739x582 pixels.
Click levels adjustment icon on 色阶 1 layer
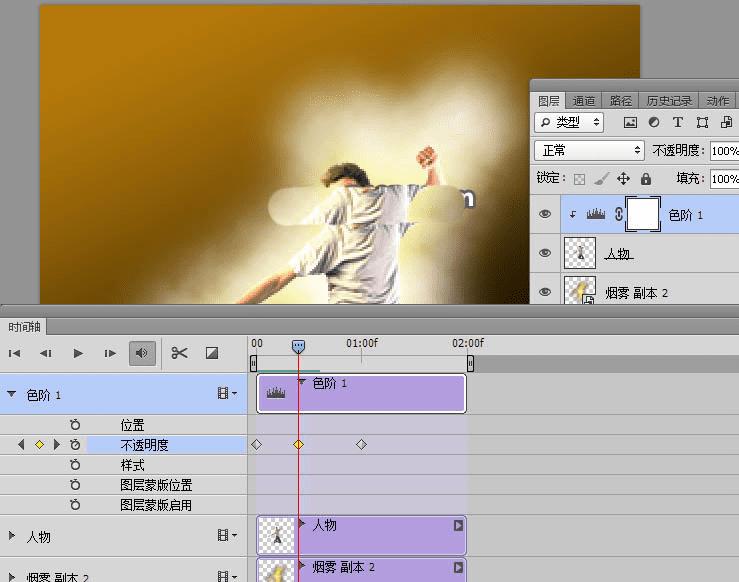point(596,215)
